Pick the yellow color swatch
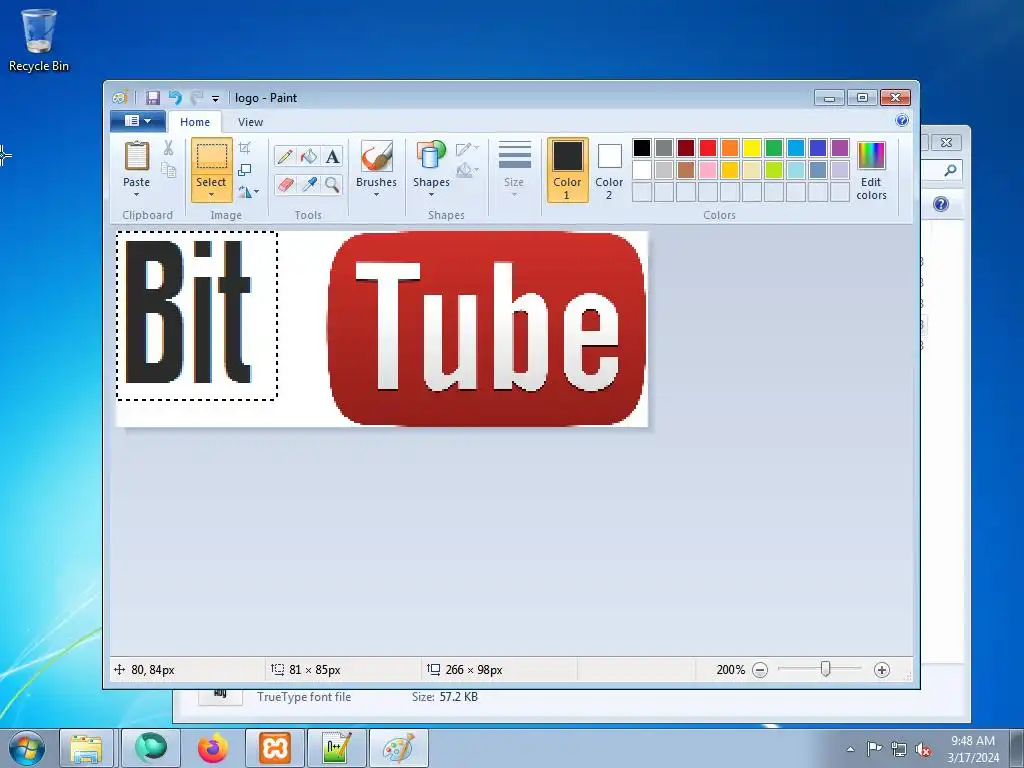Viewport: 1024px width, 768px height. pos(752,148)
